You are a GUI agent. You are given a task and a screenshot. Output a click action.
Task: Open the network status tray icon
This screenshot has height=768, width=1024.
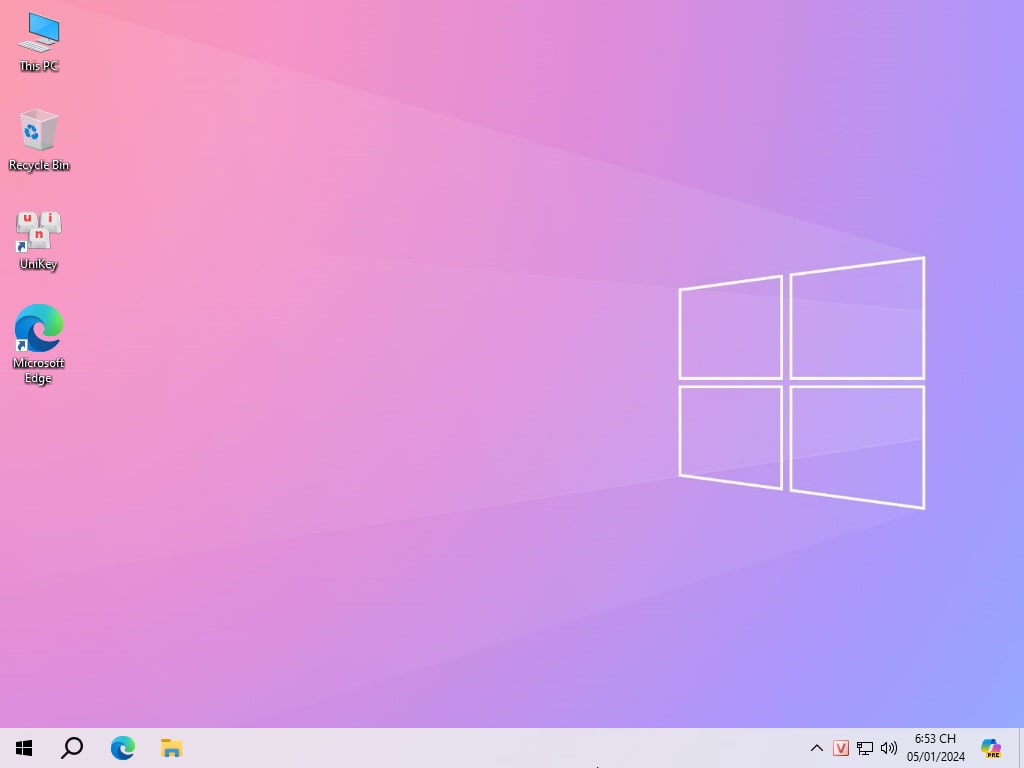pyautogui.click(x=865, y=748)
